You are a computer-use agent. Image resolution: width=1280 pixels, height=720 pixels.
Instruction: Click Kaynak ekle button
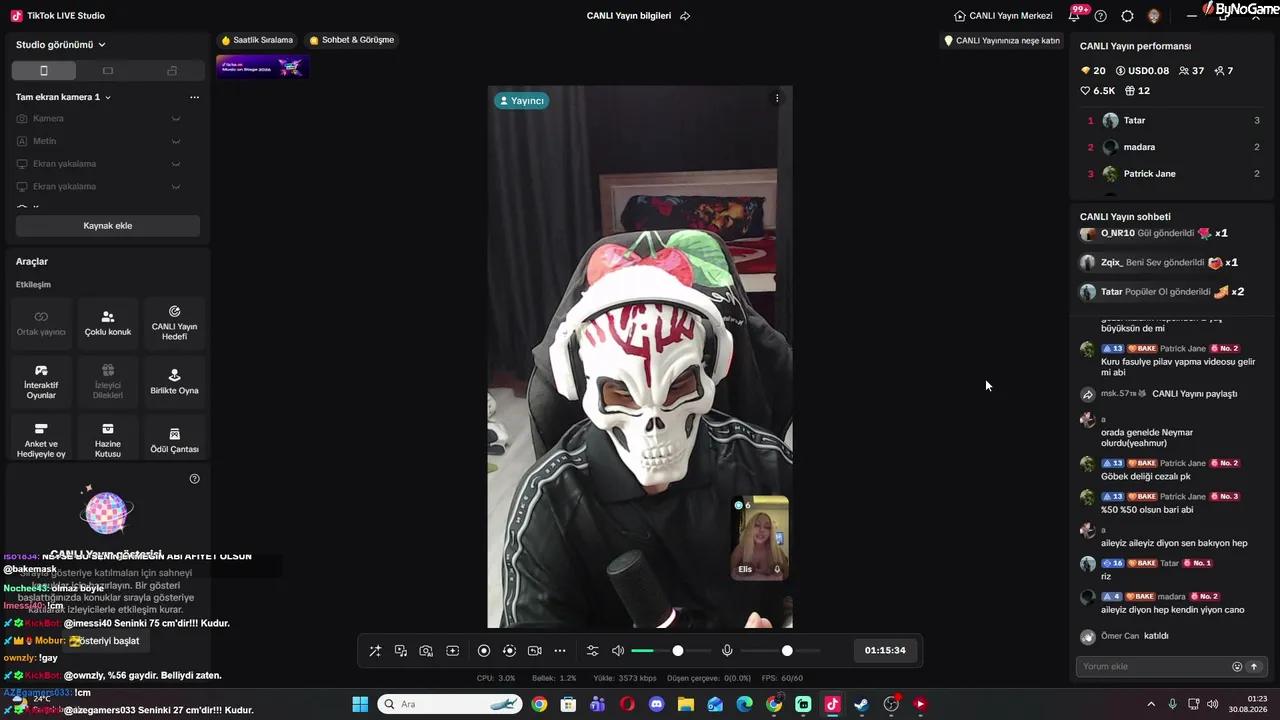[x=108, y=226]
